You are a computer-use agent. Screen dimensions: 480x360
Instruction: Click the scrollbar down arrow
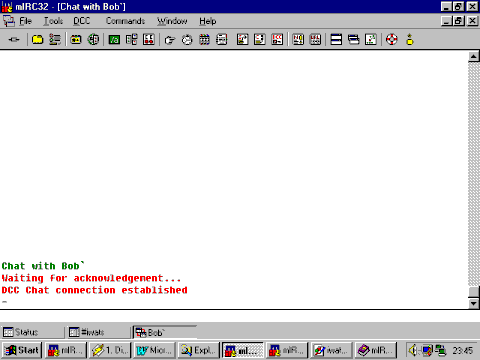click(x=474, y=303)
